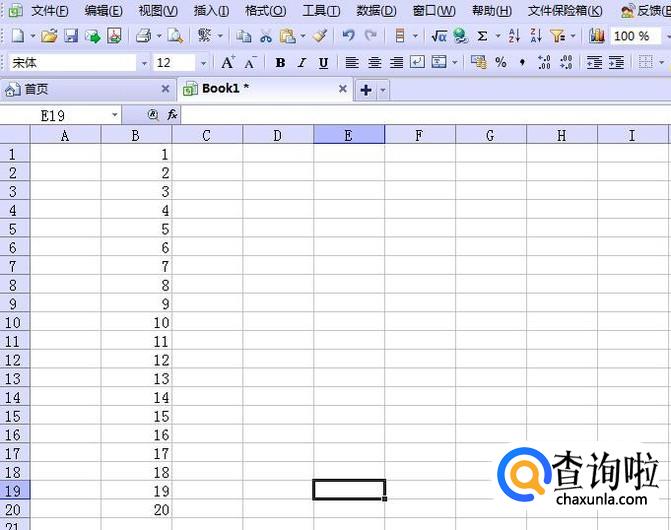The height and width of the screenshot is (530, 671).
Task: Expand the font name dropdown showing 宋体
Action: point(143,62)
